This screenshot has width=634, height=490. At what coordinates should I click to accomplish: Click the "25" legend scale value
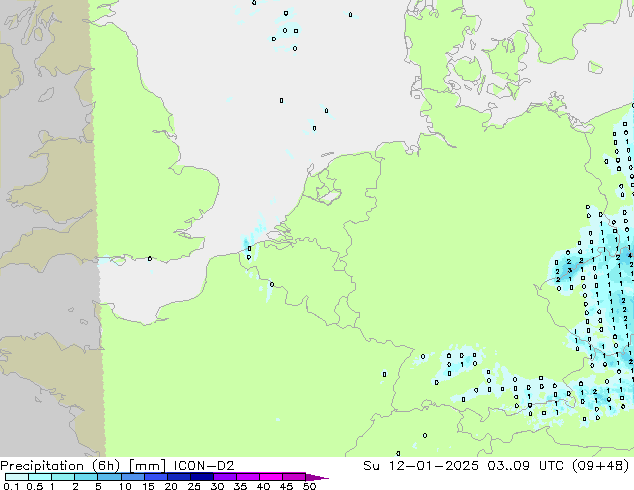[x=194, y=486]
